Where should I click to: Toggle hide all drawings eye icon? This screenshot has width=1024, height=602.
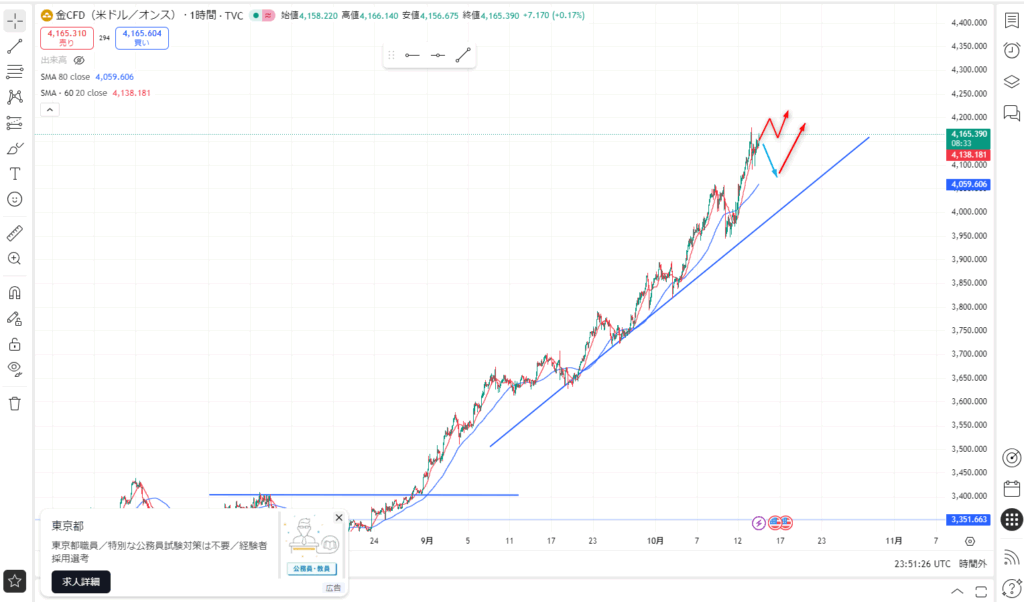coord(15,368)
